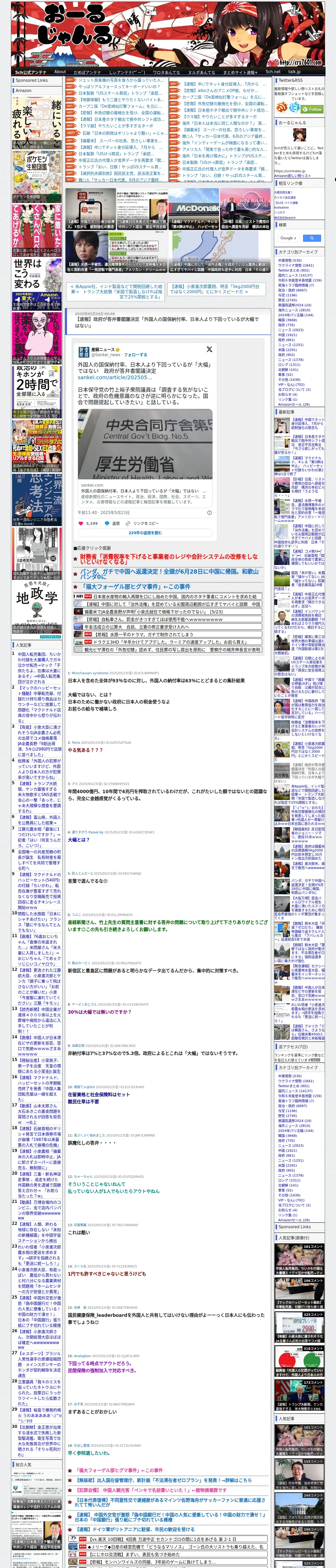Click the tweet reply bubble icon

[107, 523]
